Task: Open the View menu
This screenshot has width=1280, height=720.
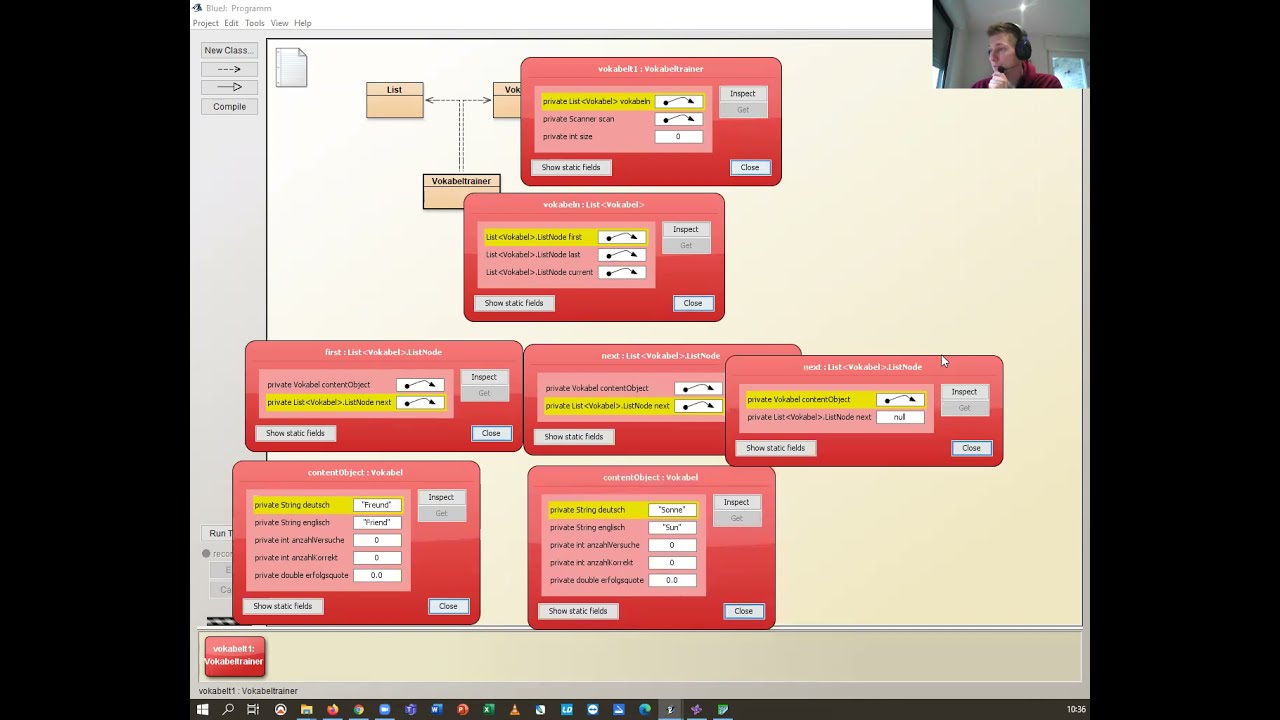Action: point(279,23)
